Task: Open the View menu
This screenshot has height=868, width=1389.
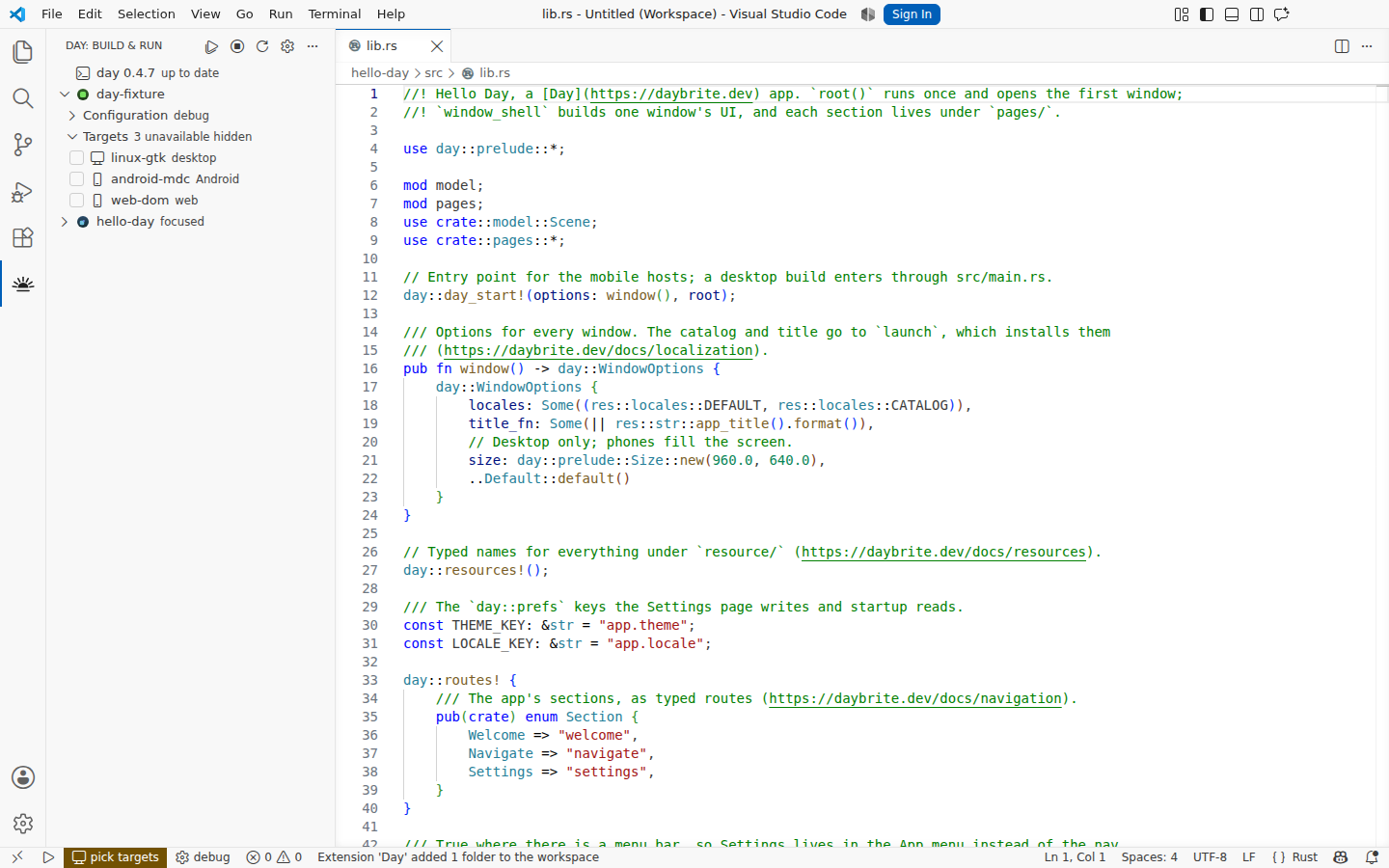Action: (205, 14)
